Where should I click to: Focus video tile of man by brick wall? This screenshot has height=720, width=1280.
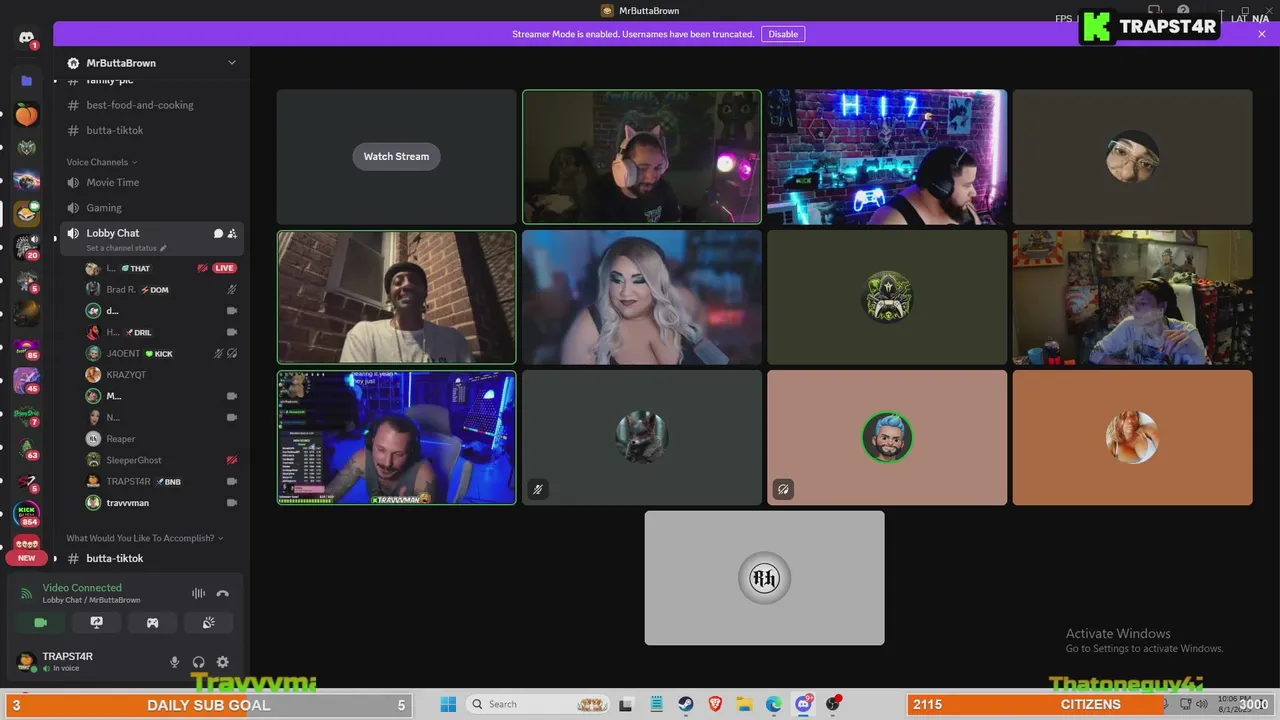click(397, 297)
